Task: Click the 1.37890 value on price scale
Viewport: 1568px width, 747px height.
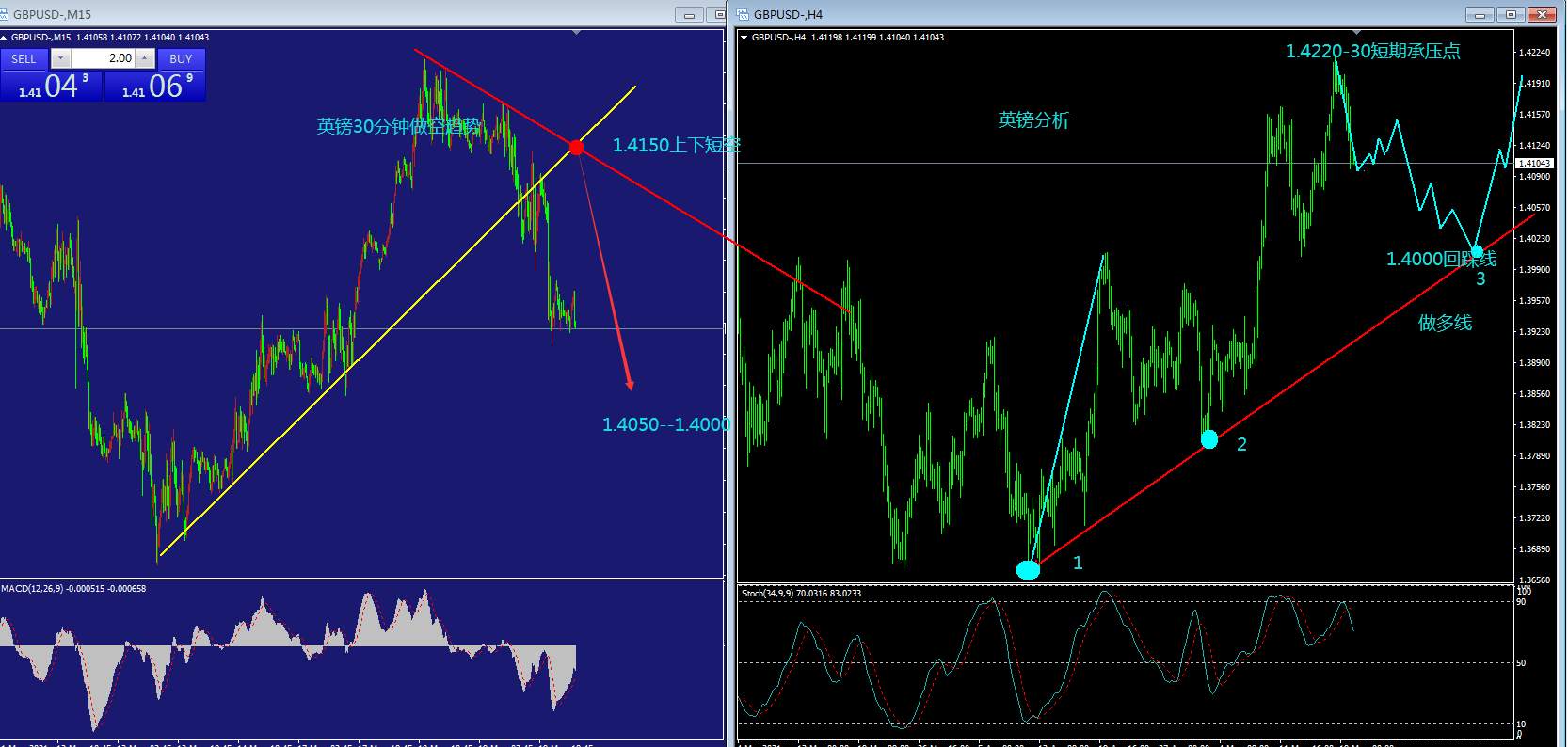Action: tap(1535, 456)
